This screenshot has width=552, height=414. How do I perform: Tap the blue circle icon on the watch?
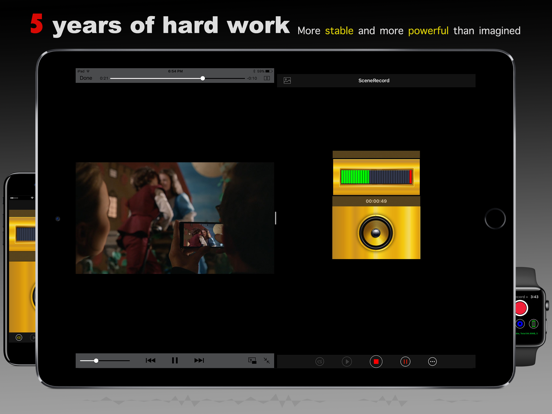(x=520, y=324)
